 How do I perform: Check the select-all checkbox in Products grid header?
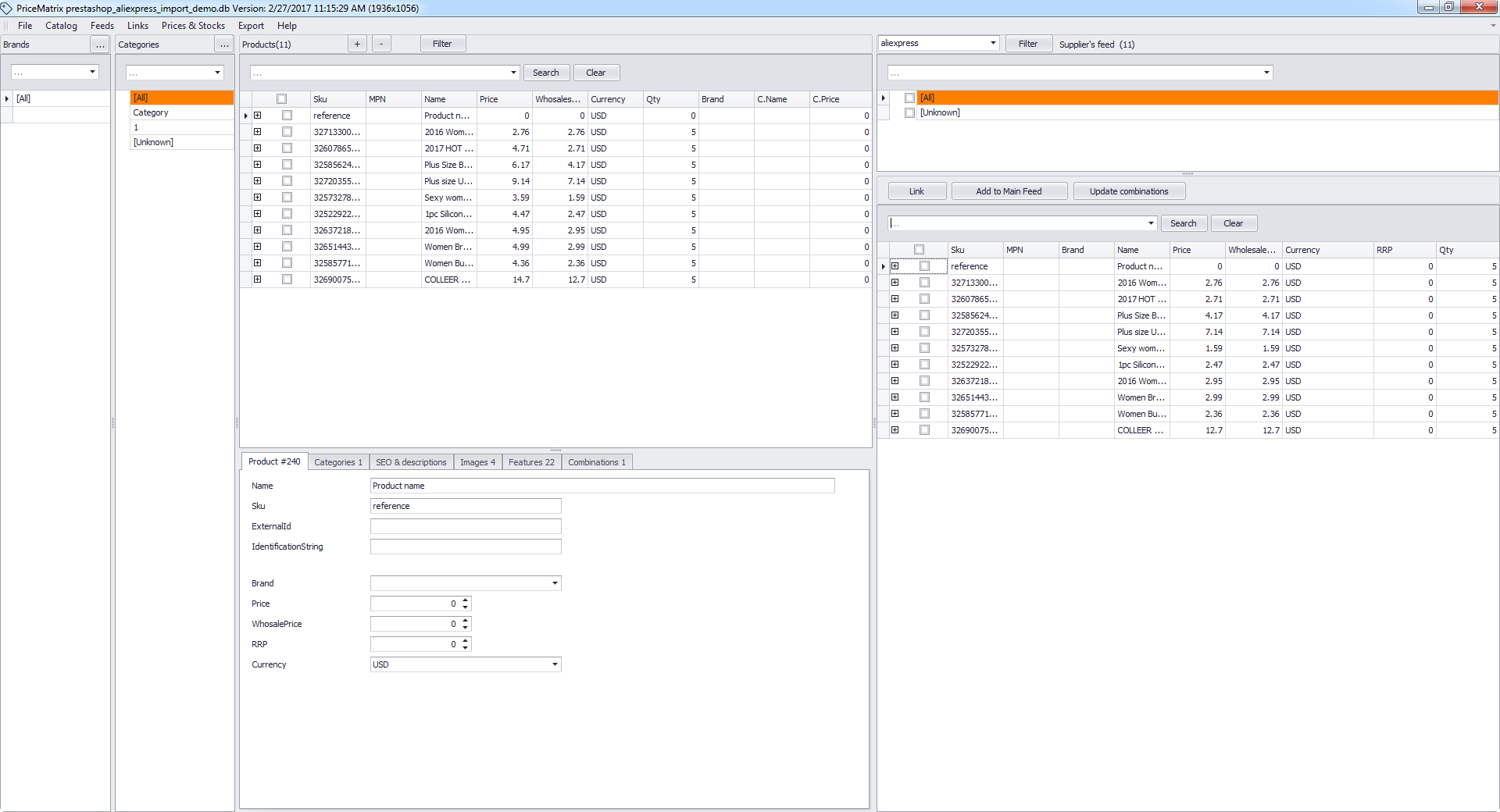click(x=281, y=99)
